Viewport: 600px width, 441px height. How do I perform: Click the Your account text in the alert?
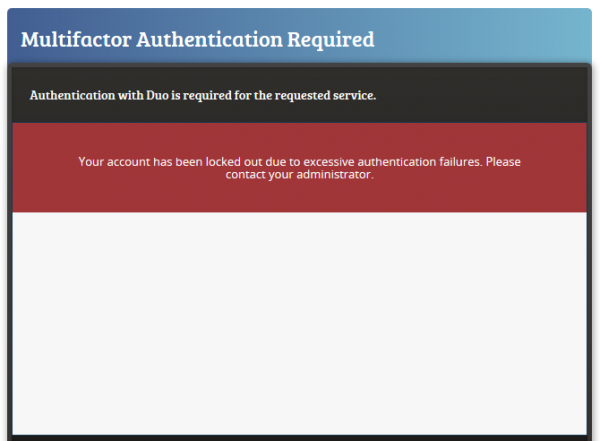pos(114,161)
